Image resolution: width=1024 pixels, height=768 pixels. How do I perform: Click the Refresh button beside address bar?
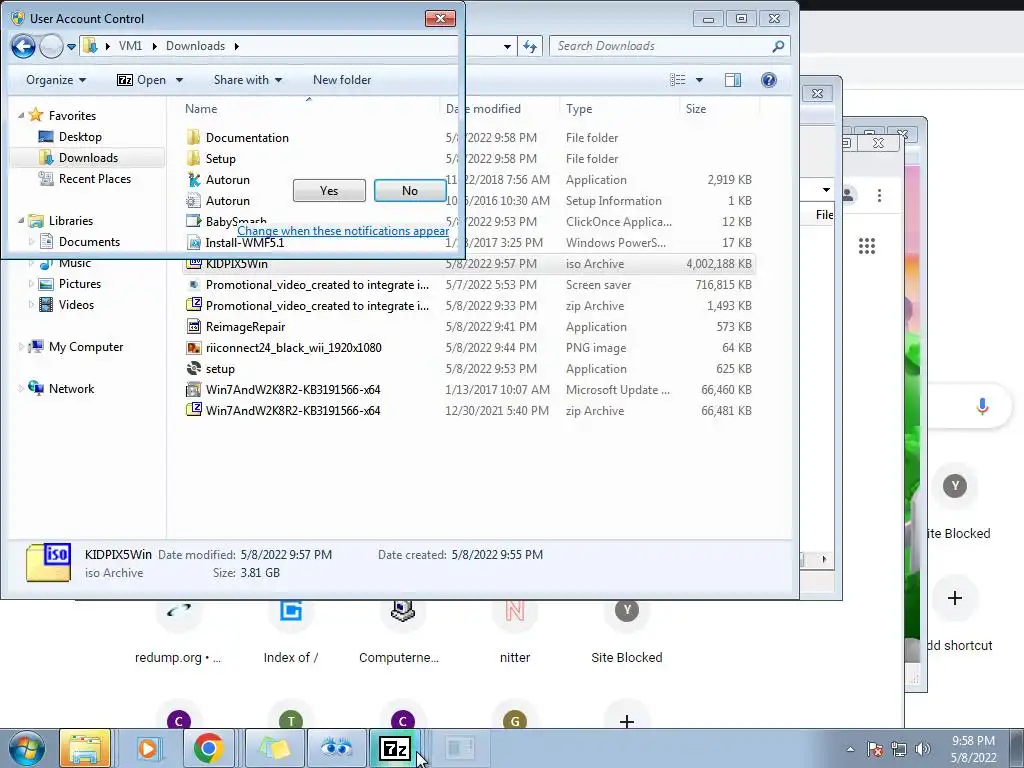click(x=530, y=46)
